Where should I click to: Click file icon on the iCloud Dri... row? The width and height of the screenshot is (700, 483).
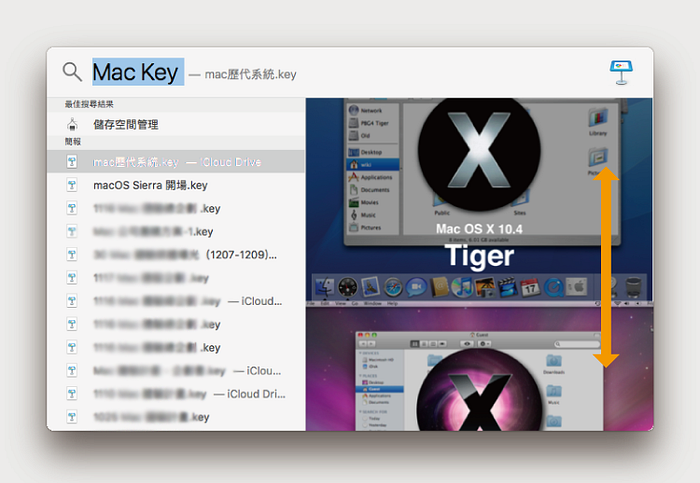pyautogui.click(x=72, y=394)
